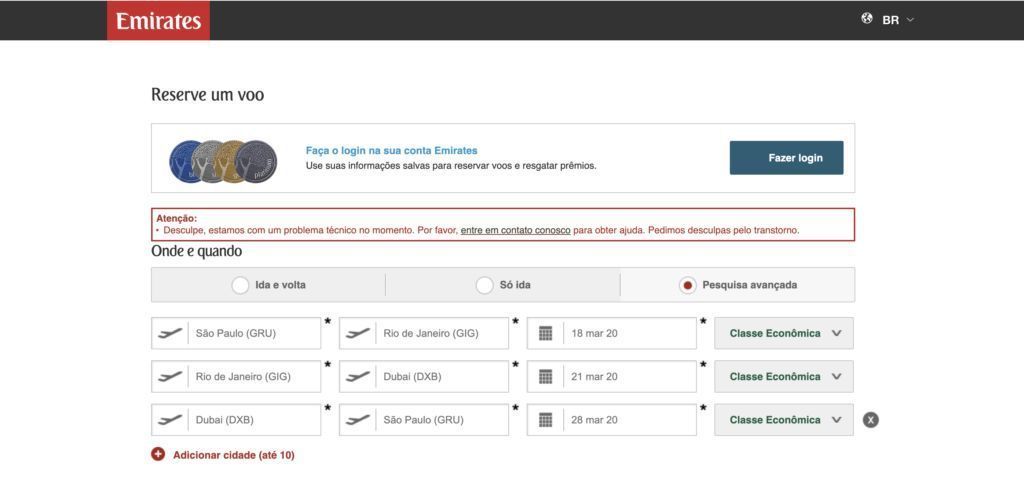Click the Rio de Janeiro (GIG) destination field in first row

[424, 333]
